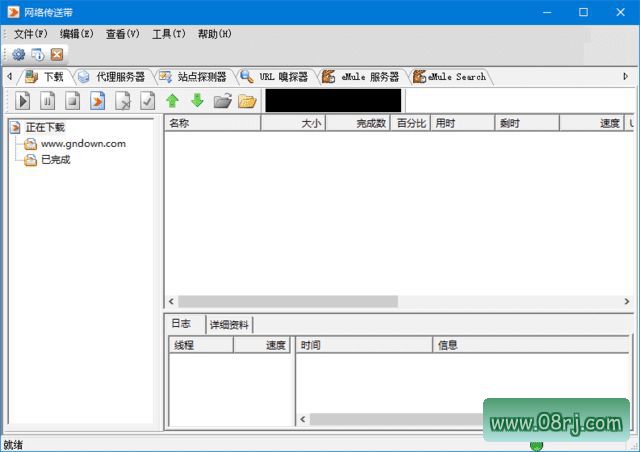Click the 就绪 status bar text
640x452 pixels.
[13, 445]
